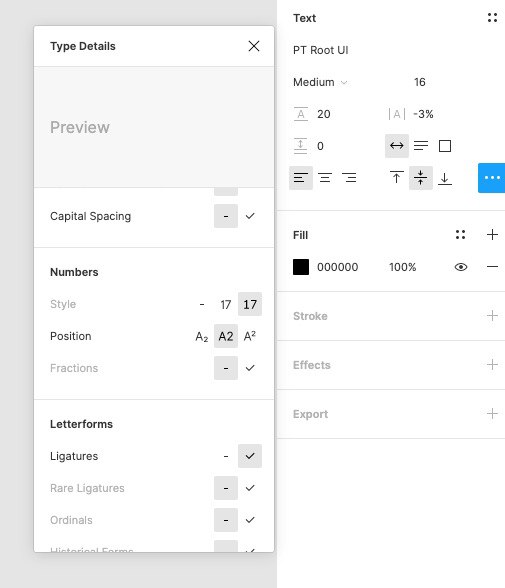Align text to bottom

click(x=445, y=178)
